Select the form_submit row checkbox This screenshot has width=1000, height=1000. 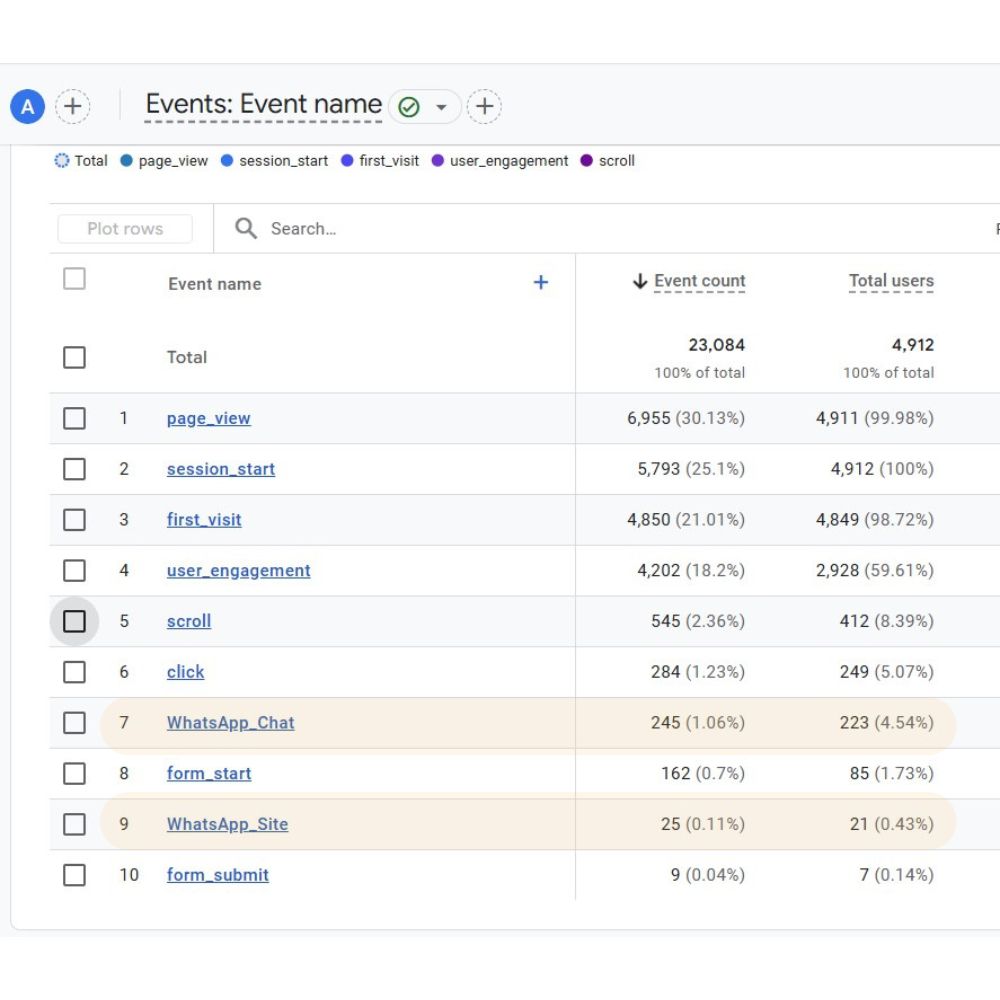point(75,875)
